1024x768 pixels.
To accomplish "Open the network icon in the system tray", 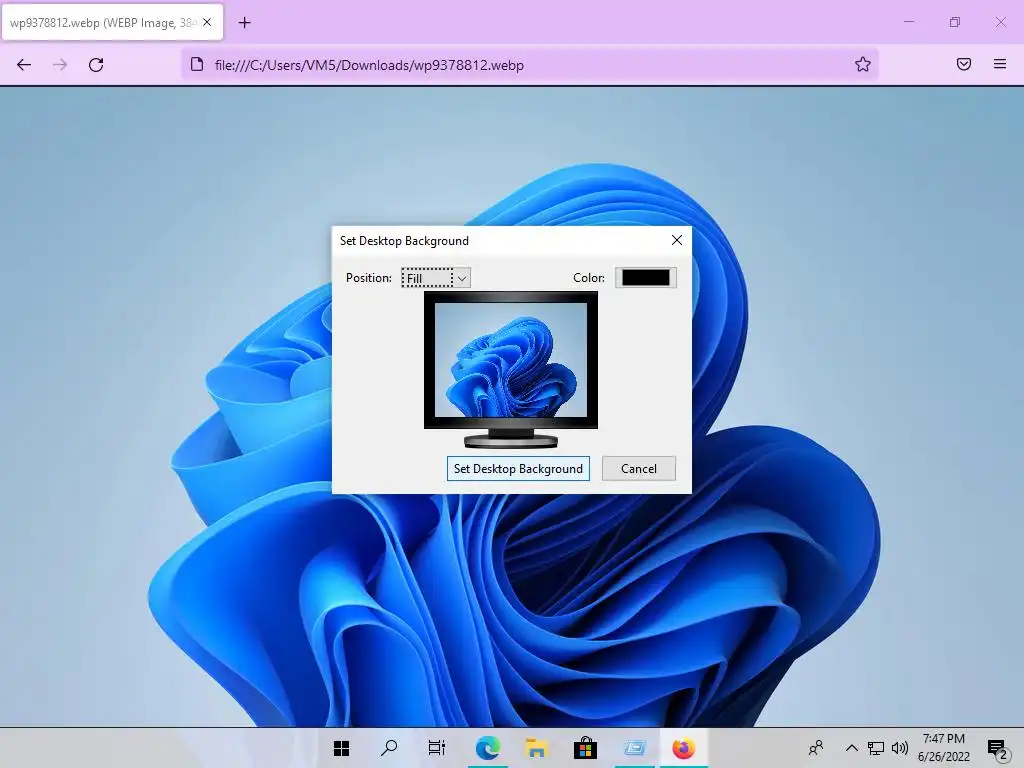I will tap(876, 748).
